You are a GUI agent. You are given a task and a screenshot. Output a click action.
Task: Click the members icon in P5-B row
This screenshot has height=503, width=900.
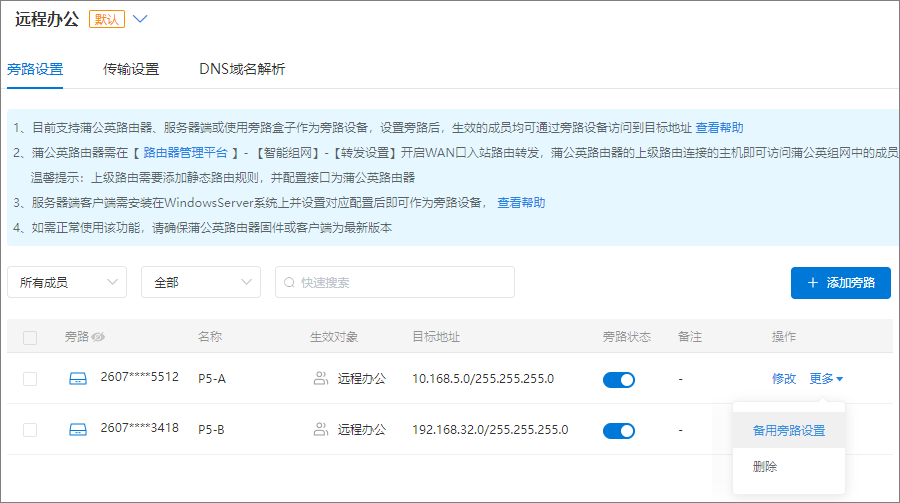321,430
